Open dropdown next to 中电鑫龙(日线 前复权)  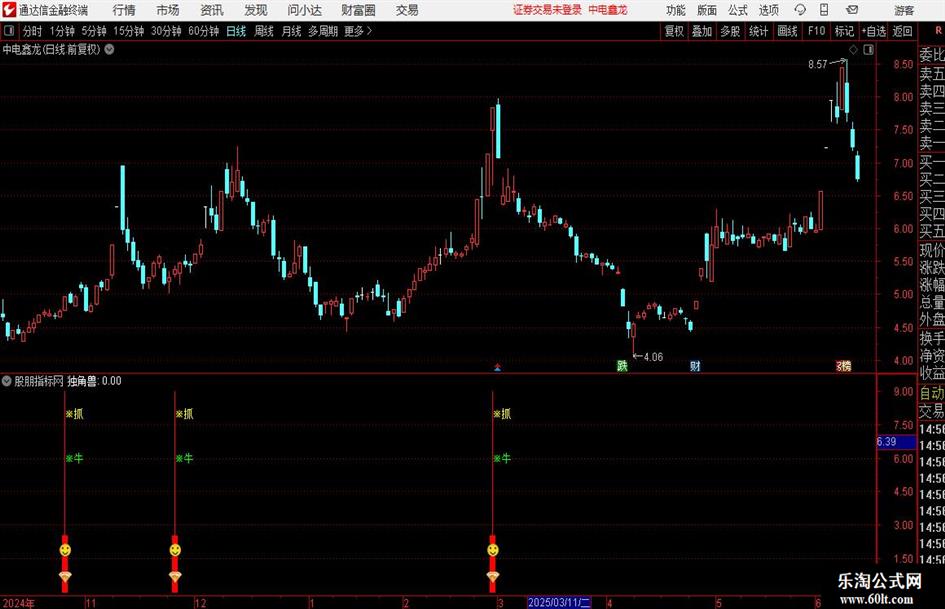click(109, 49)
